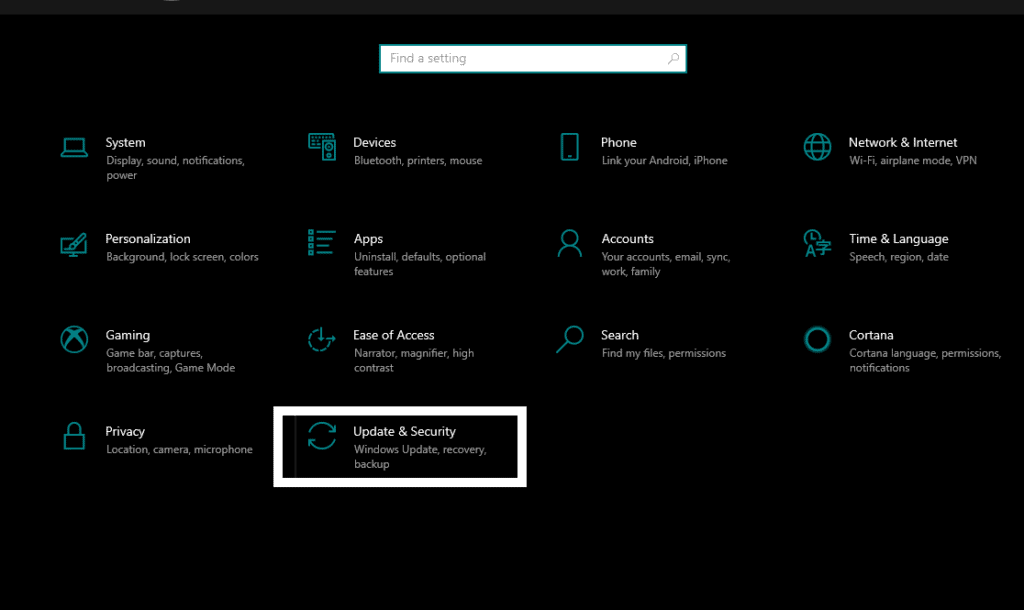
Task: Open the Devices keyboard and speaker icon
Action: coord(322,147)
